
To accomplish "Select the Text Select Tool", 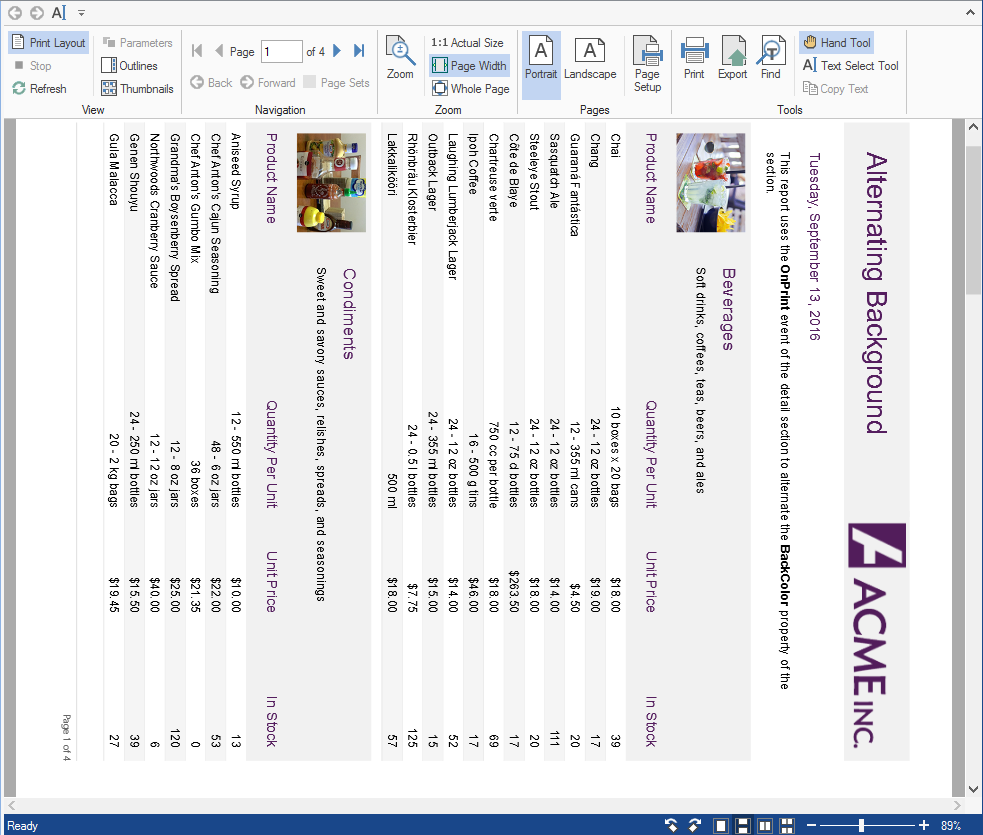I will (850, 66).
